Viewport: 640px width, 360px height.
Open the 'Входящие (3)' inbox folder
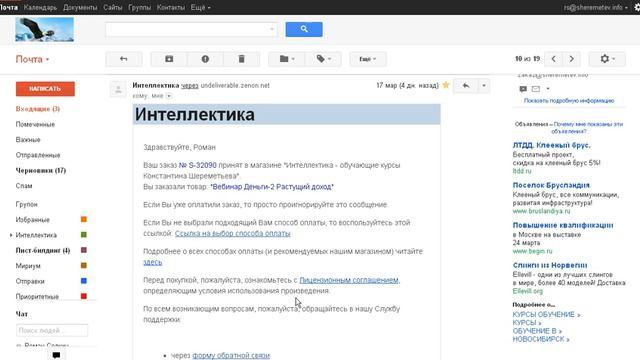[x=38, y=109]
